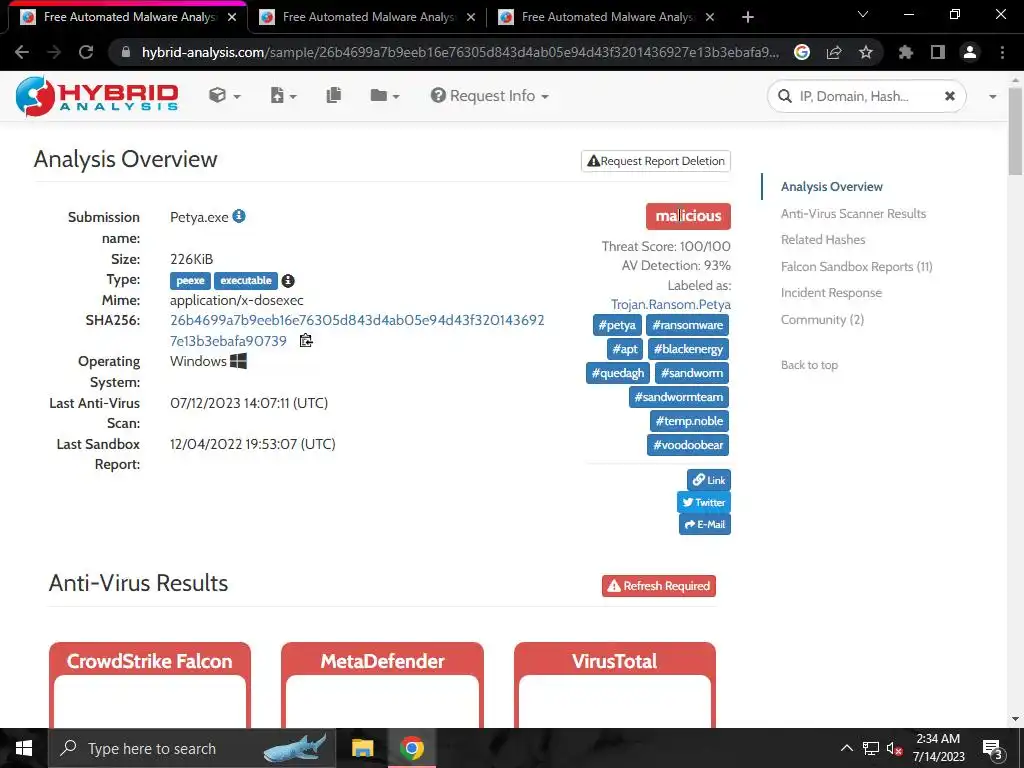Screen dimensions: 1024x768
Task: Open the dropdown arrow beside search box
Action: [x=993, y=97]
